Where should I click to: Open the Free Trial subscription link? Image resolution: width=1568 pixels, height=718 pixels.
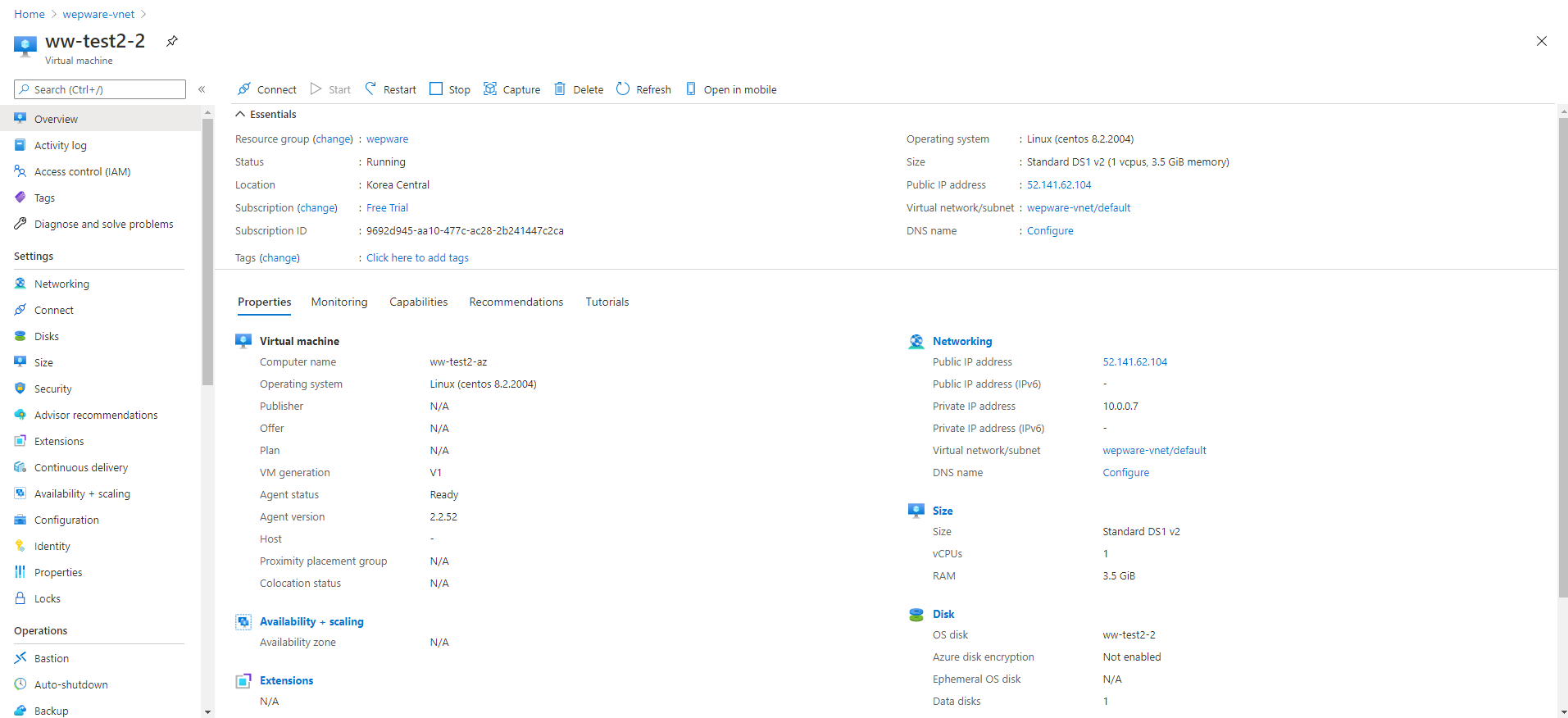(x=387, y=208)
